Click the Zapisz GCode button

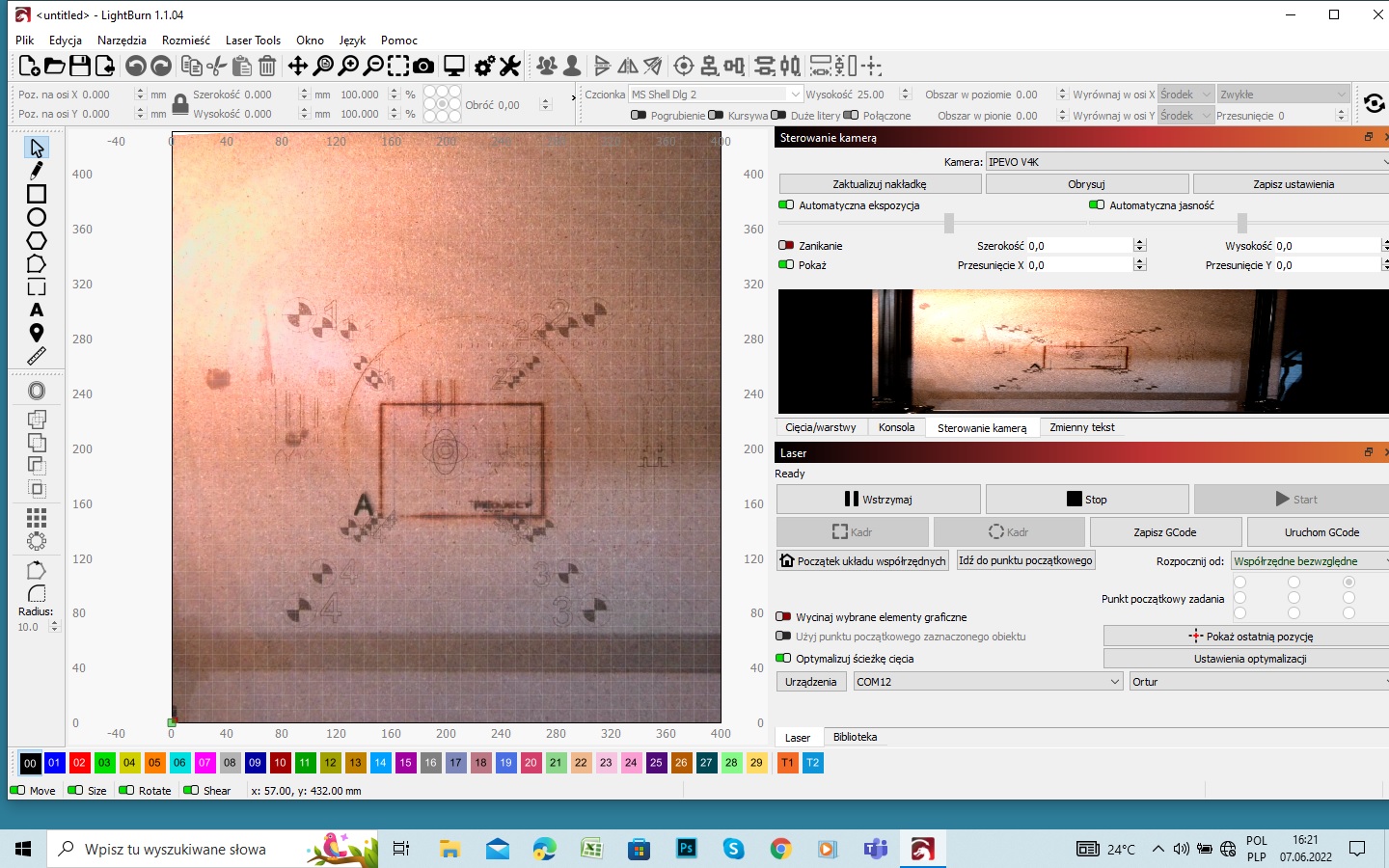click(1165, 532)
